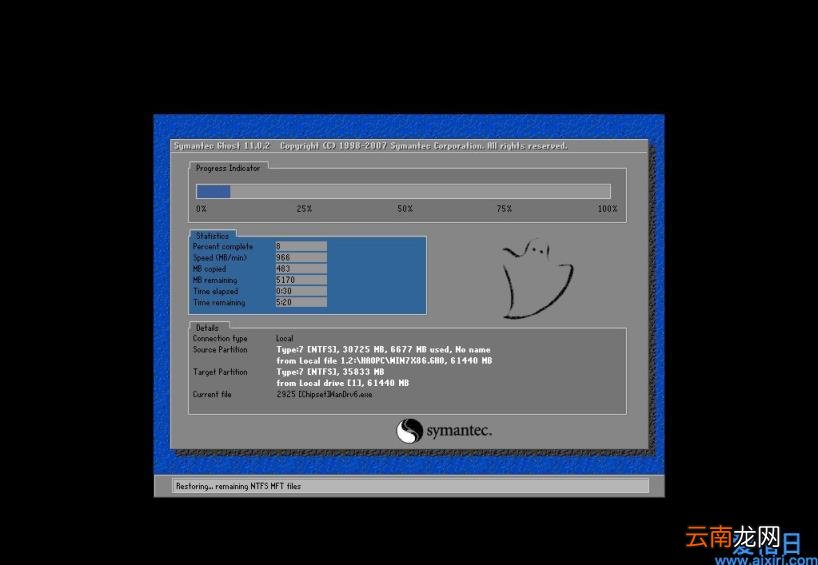The width and height of the screenshot is (818, 565).
Task: Click the "Time remaining" label
Action: point(219,303)
